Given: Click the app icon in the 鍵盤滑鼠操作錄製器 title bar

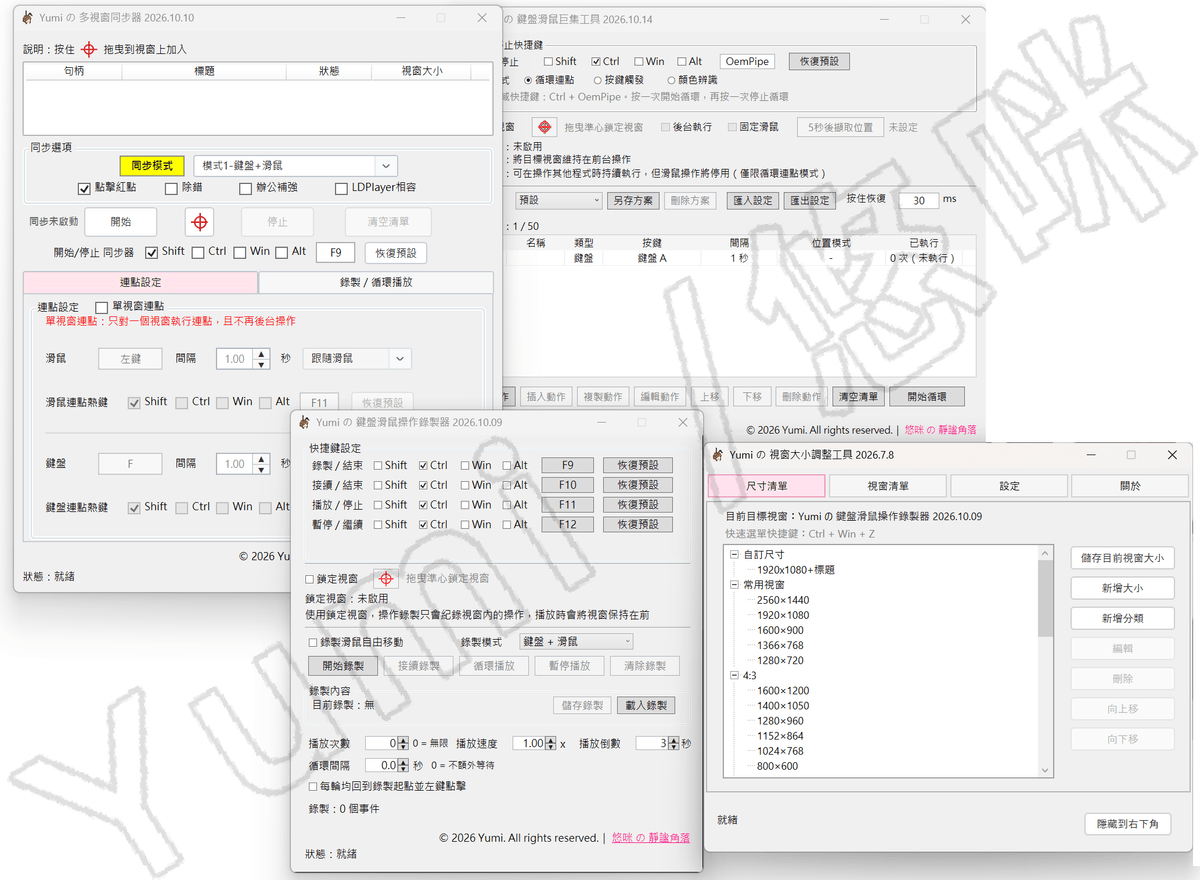Looking at the screenshot, I should tap(304, 423).
